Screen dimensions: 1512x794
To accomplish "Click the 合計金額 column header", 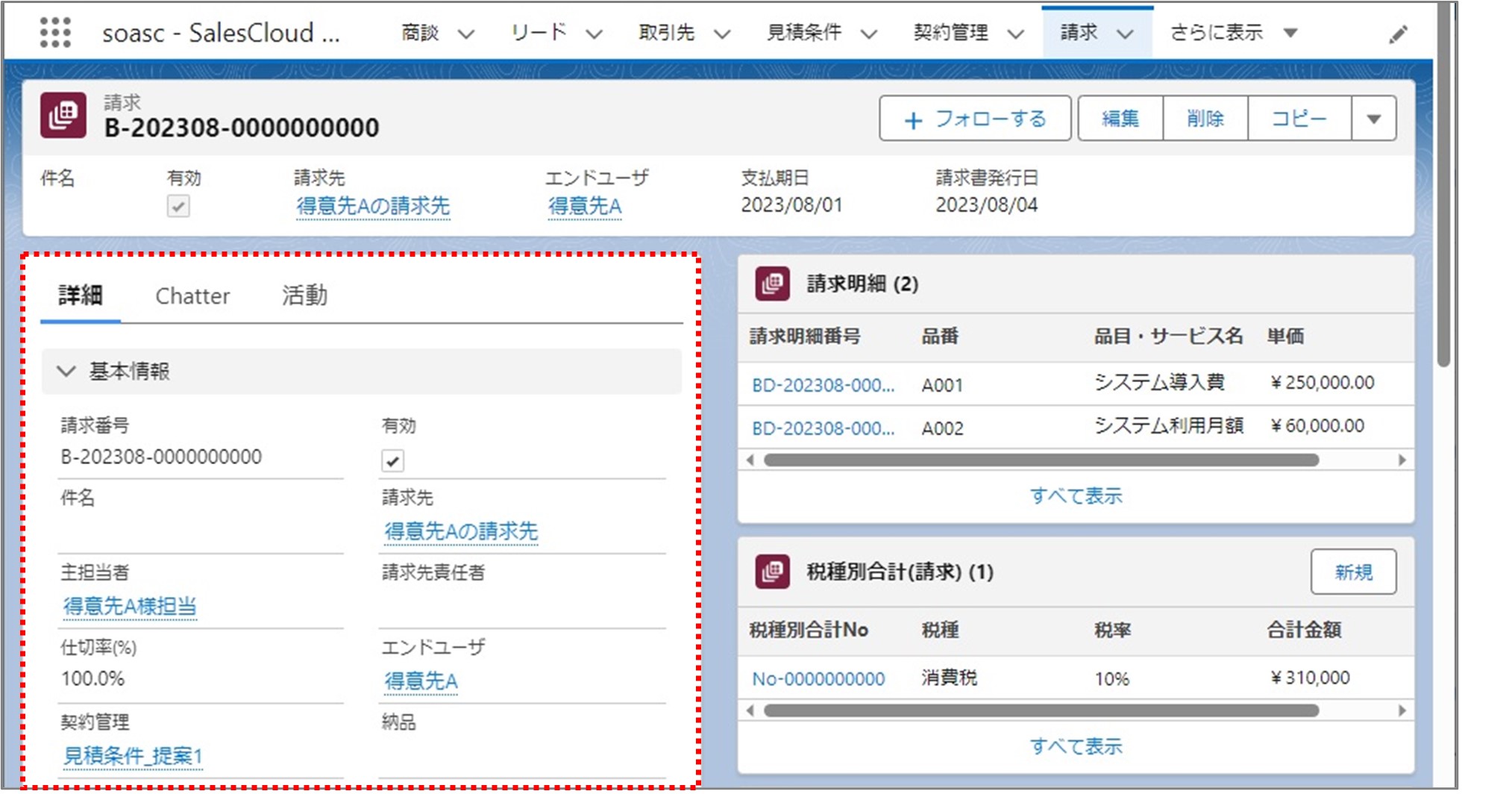I will point(1304,631).
